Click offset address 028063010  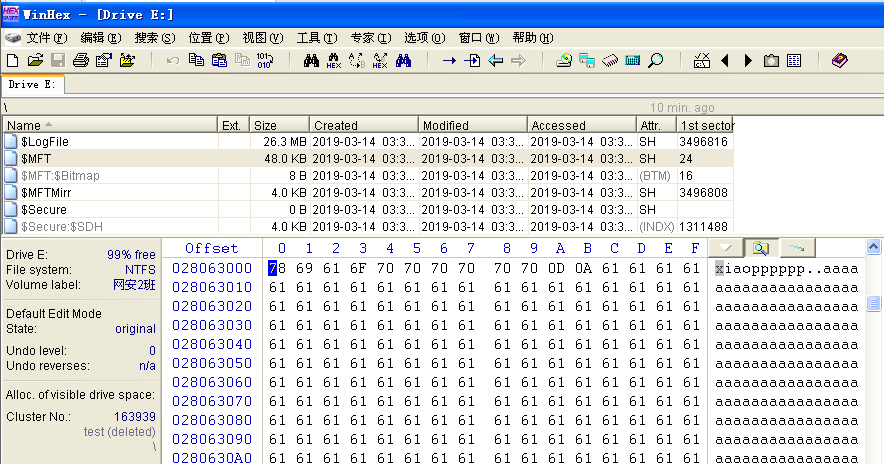pos(211,288)
